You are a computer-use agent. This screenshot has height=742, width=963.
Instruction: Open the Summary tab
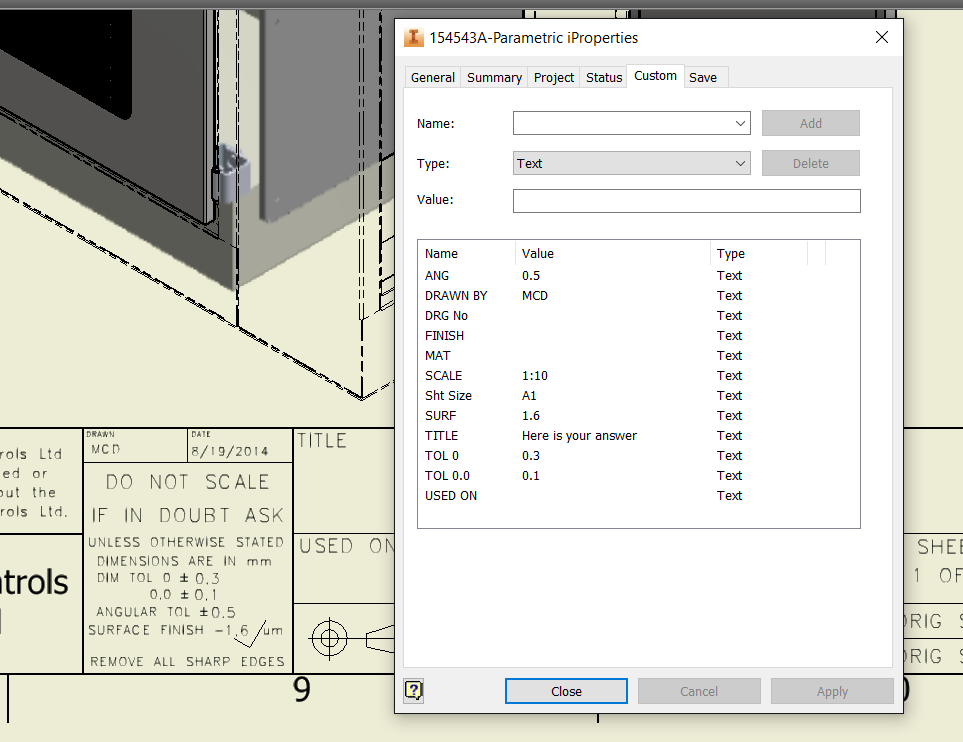pyautogui.click(x=493, y=77)
